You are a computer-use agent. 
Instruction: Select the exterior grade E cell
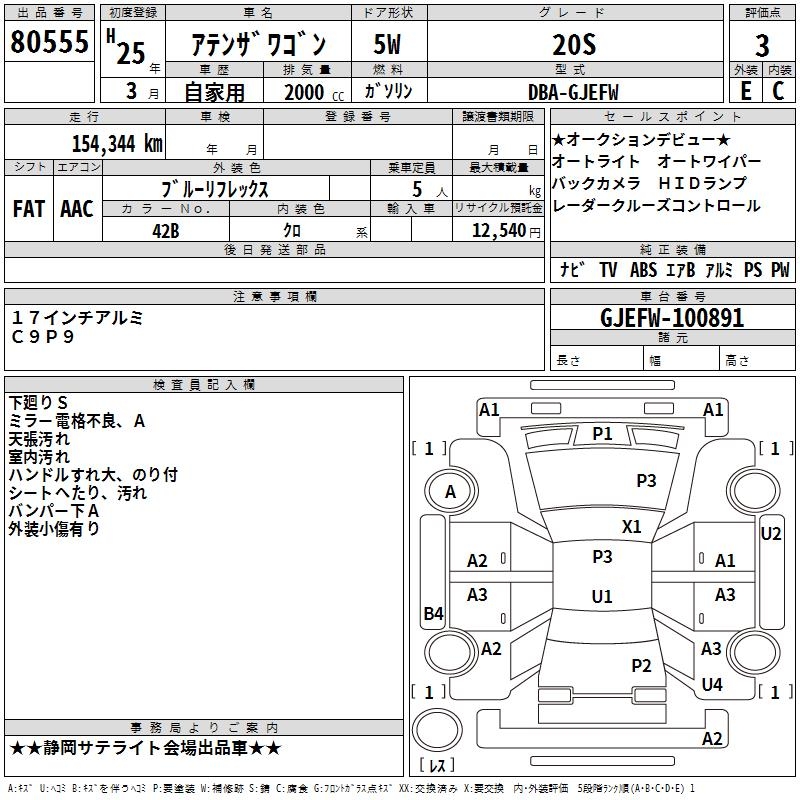[745, 91]
